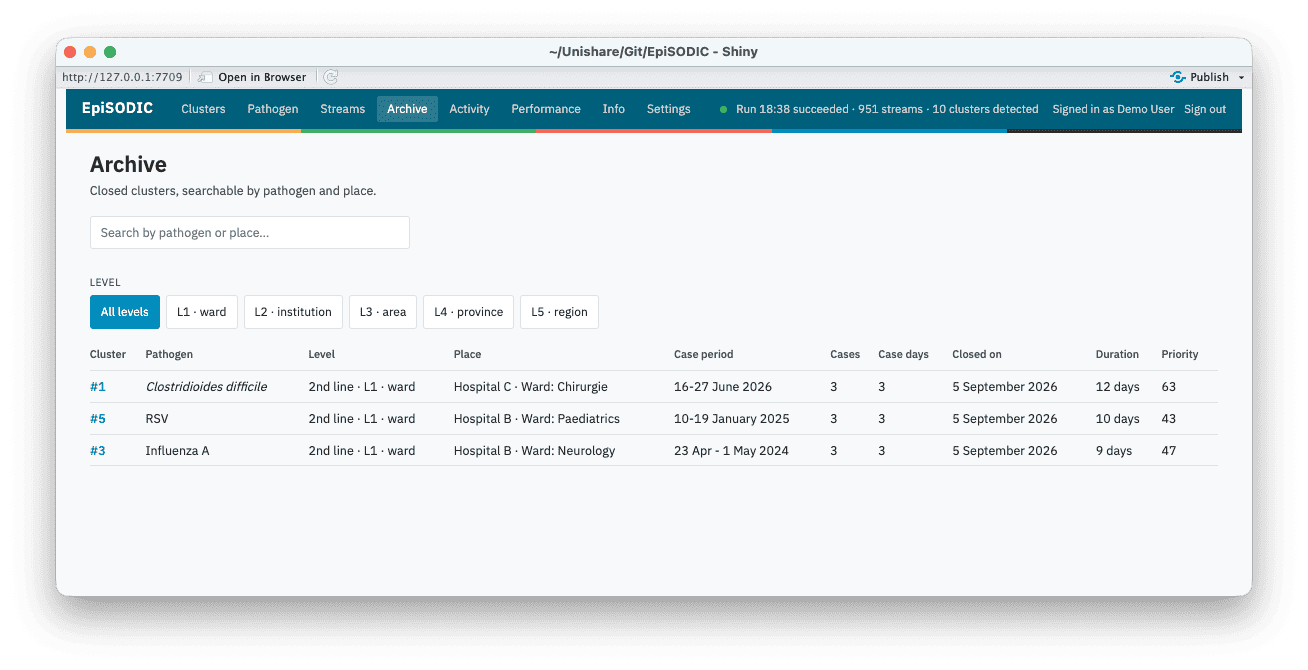Click priority value 43
1308x670 pixels.
tap(1168, 418)
